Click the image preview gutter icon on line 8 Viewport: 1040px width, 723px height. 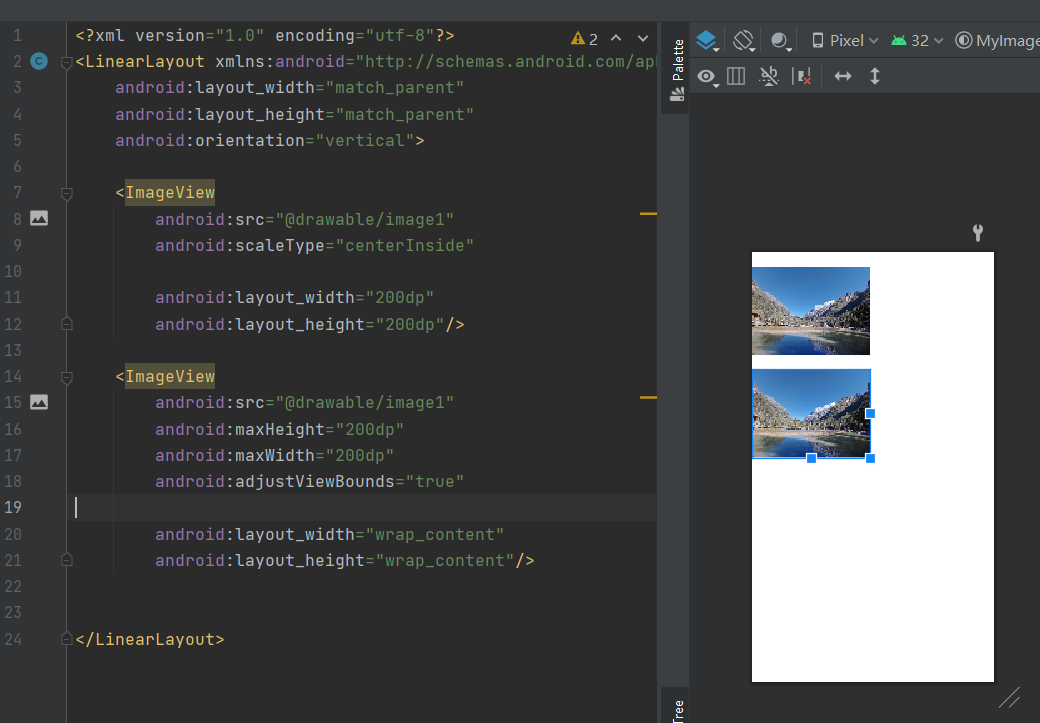point(38,218)
